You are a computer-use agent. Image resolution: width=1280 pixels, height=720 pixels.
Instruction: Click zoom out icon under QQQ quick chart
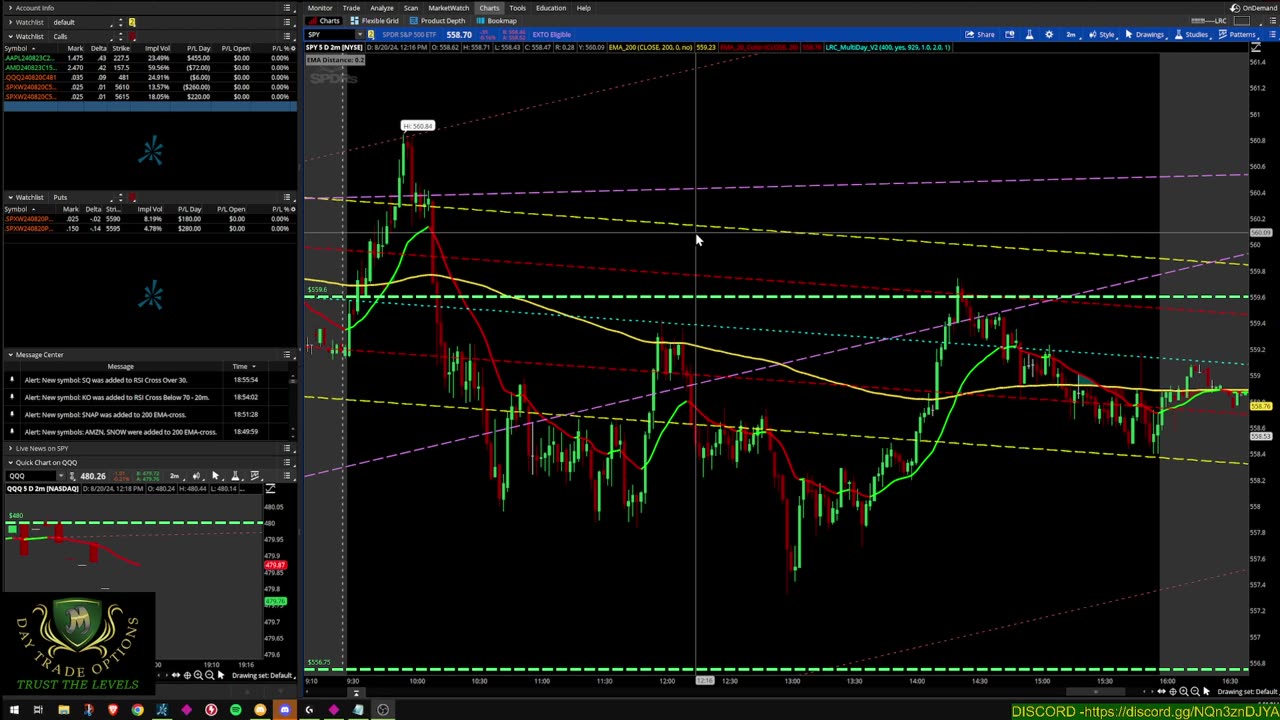[209, 676]
